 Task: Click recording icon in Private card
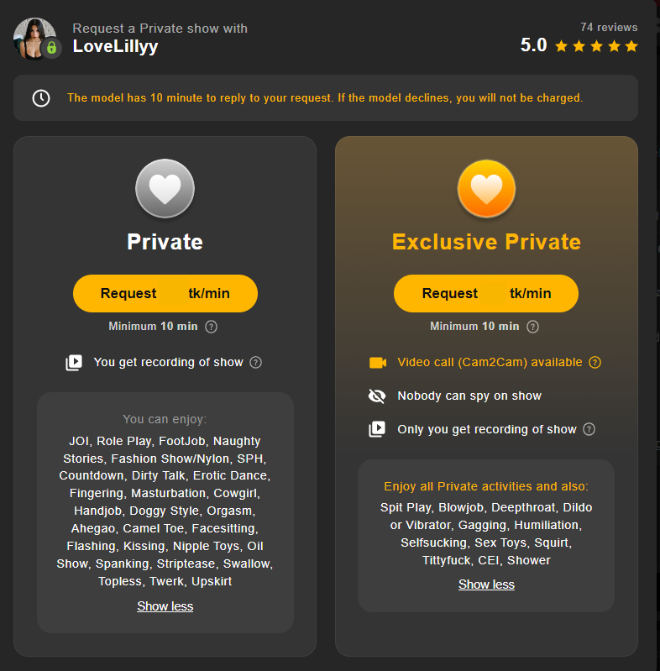[74, 362]
